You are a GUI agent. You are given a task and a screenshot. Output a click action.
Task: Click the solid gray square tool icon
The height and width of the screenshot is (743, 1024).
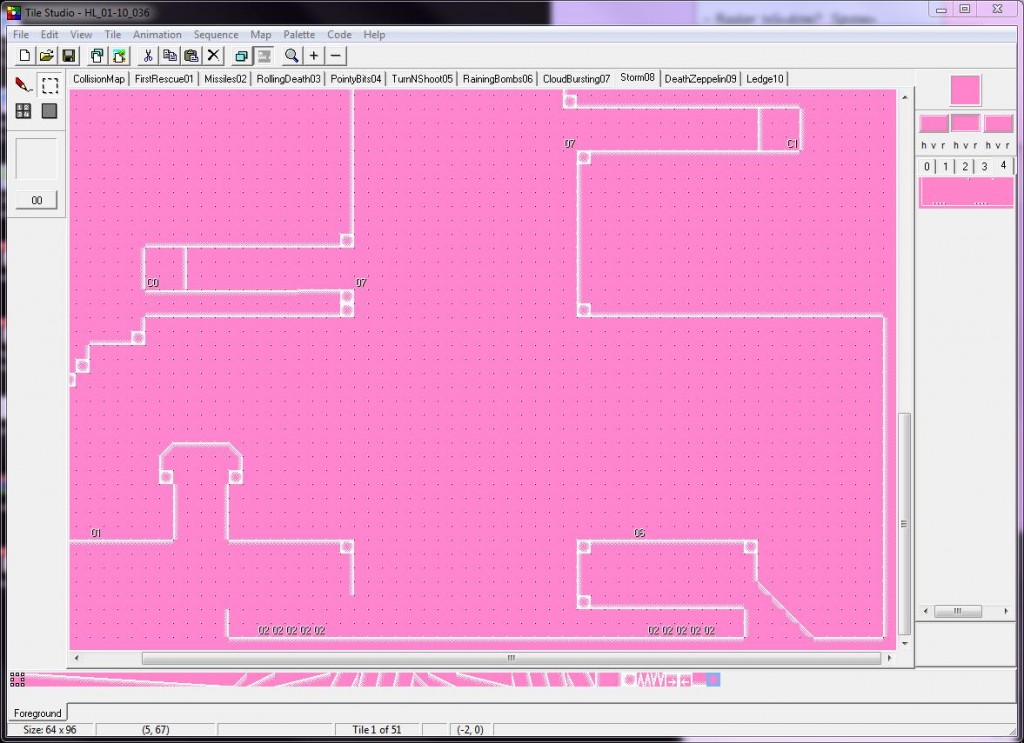pos(50,111)
